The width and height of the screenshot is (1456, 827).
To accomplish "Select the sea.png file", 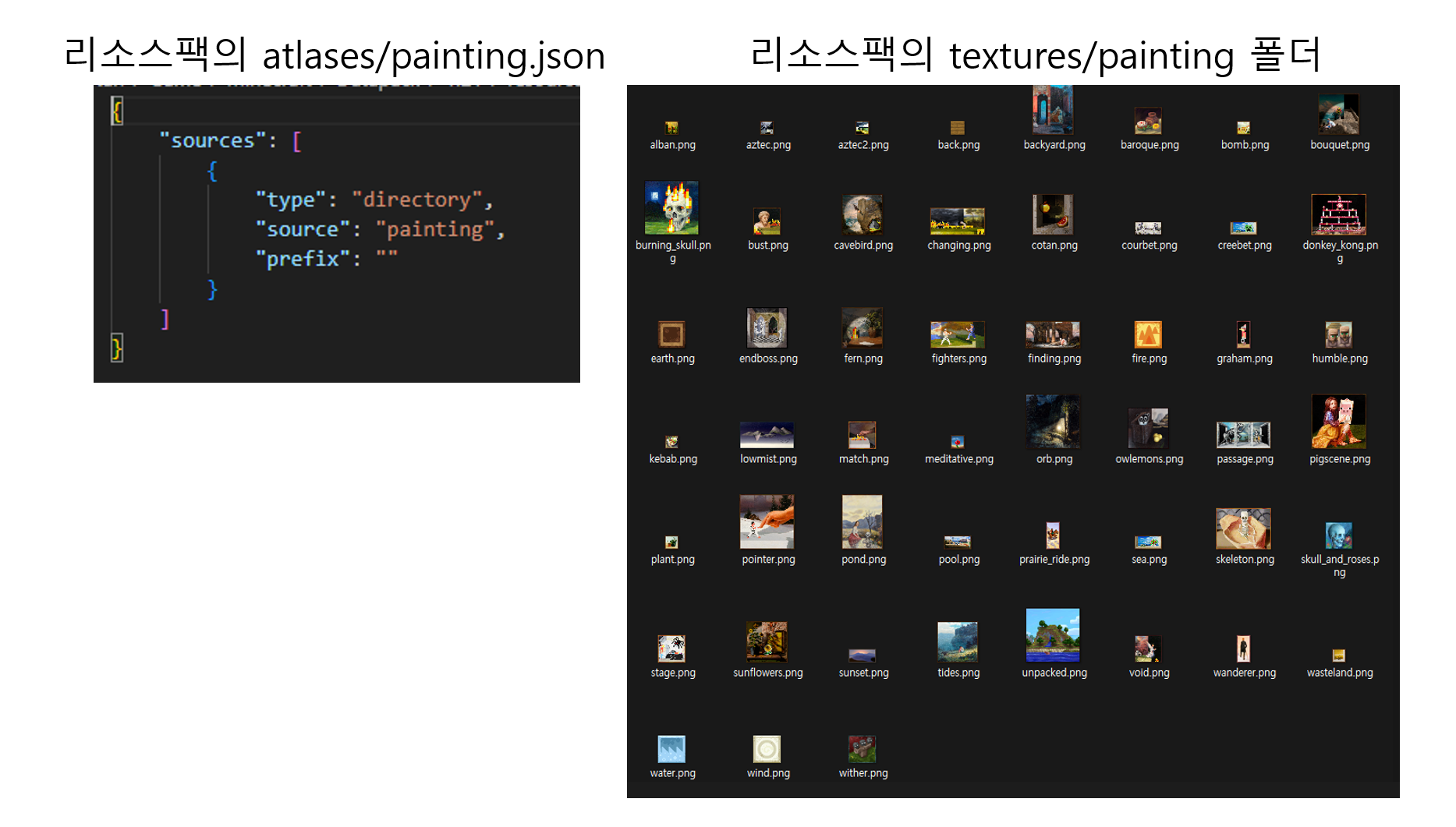I will click(x=1148, y=542).
